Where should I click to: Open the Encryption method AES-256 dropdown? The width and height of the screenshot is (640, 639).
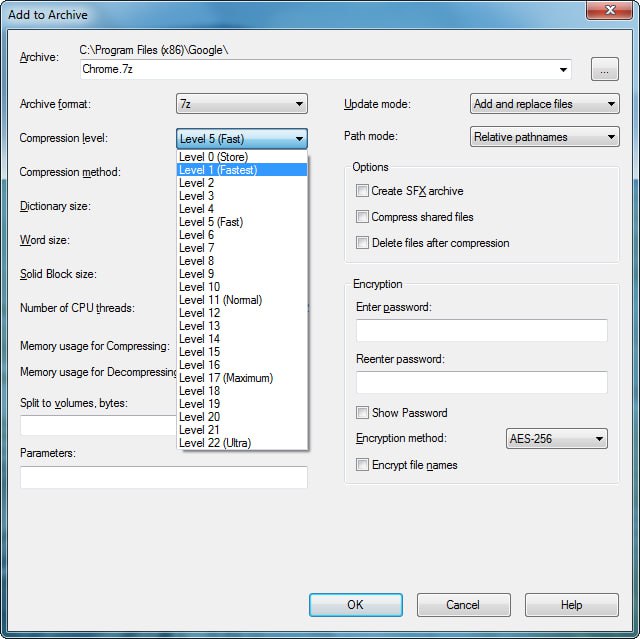pos(556,439)
